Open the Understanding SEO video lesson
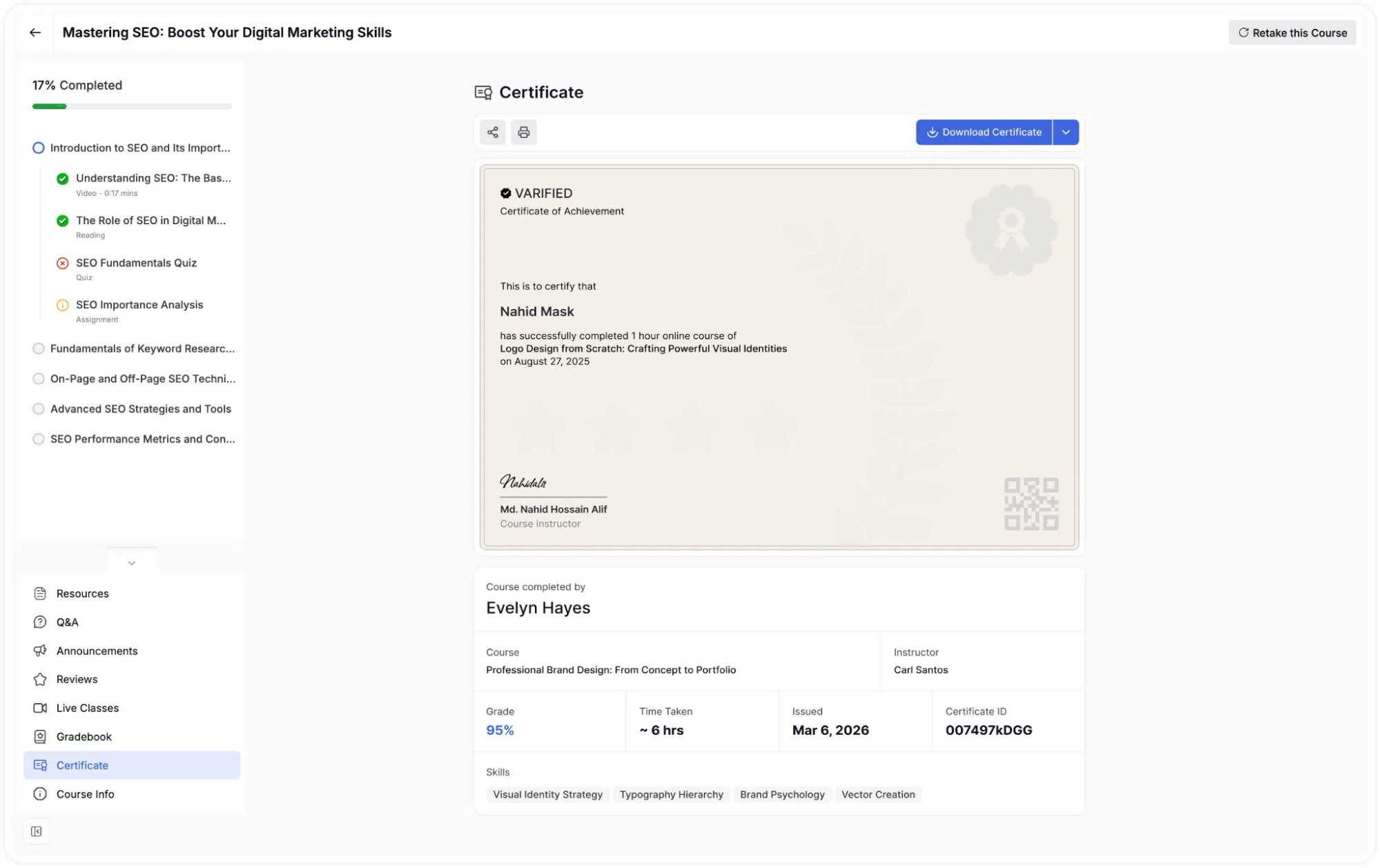The image size is (1380, 868). [144, 184]
